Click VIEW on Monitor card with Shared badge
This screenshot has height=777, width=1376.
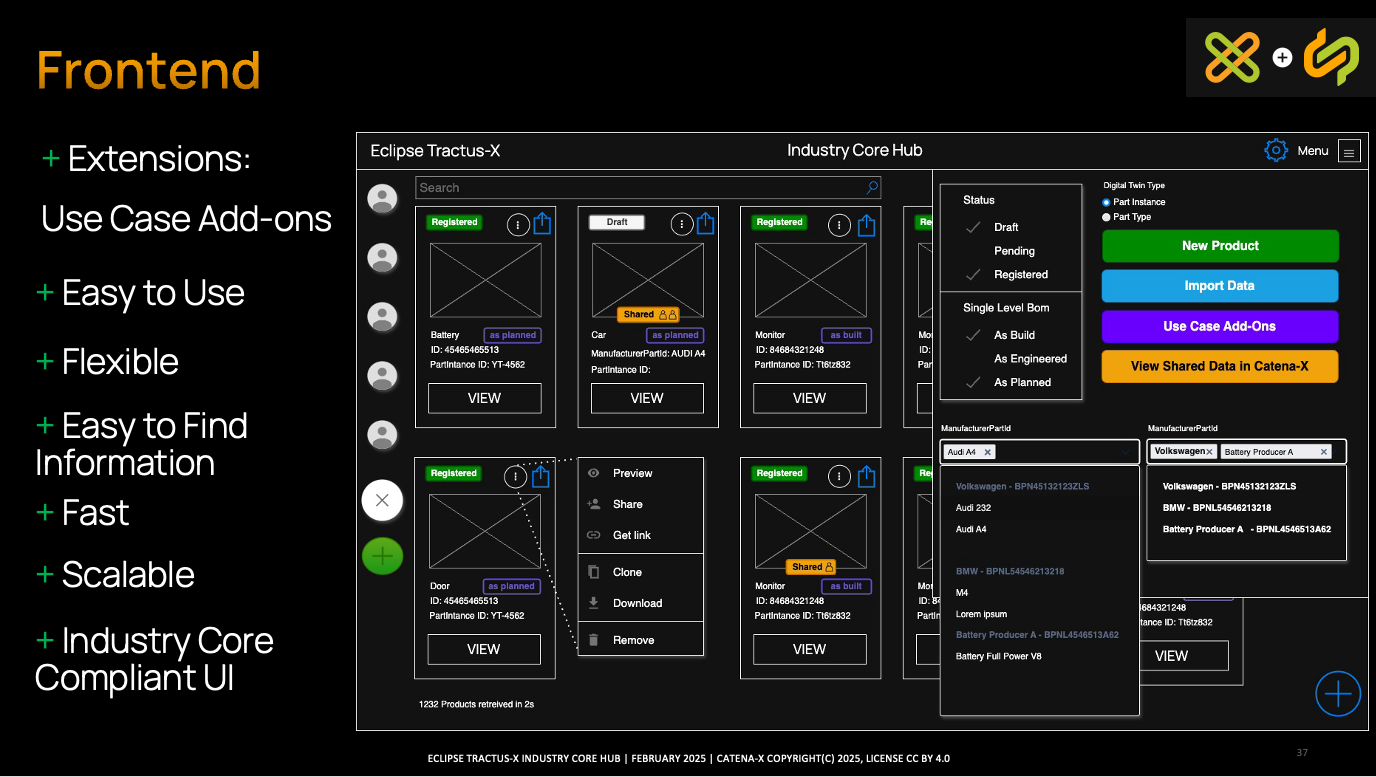click(x=810, y=649)
